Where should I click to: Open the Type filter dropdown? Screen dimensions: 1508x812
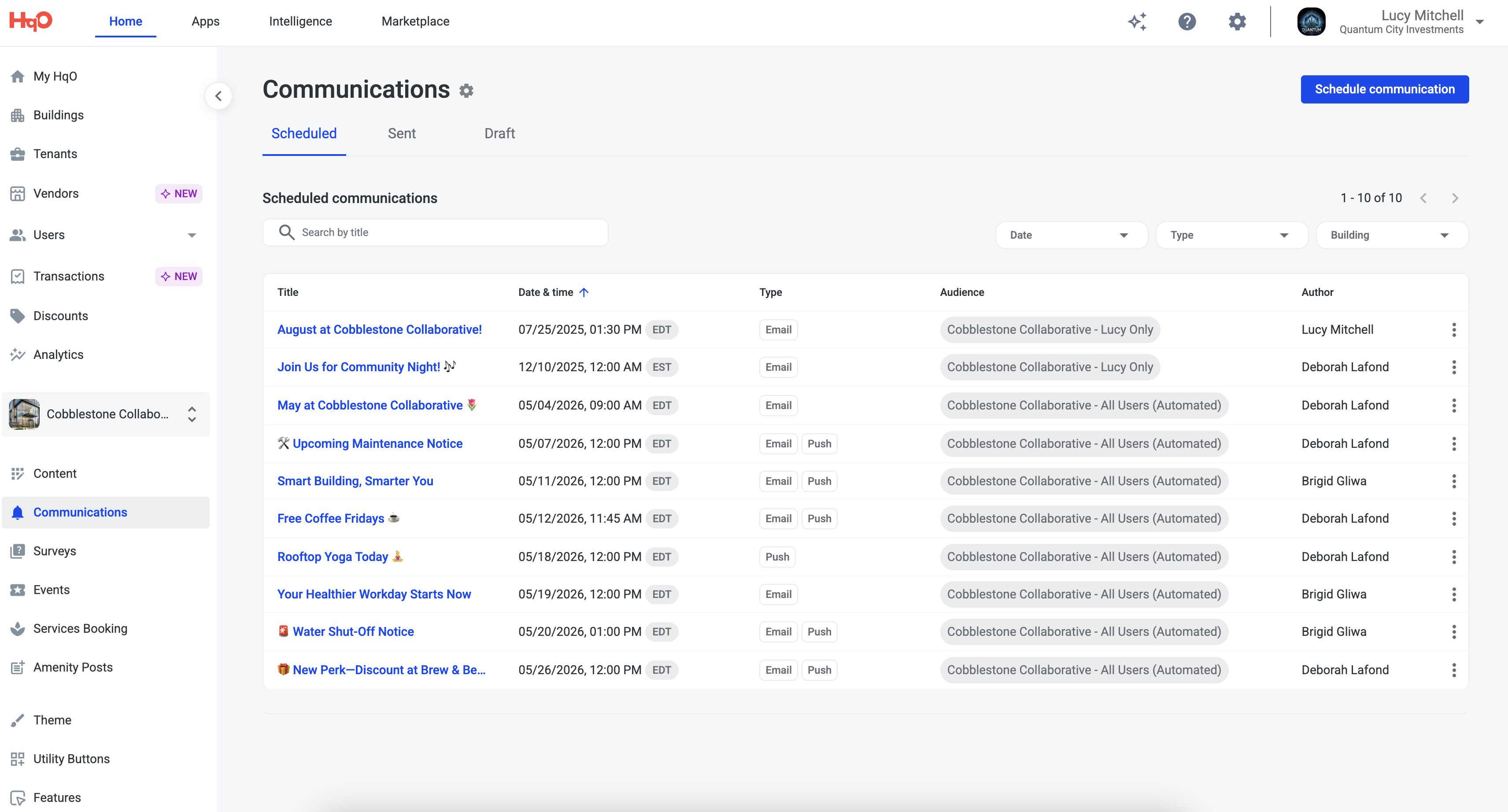tap(1231, 235)
